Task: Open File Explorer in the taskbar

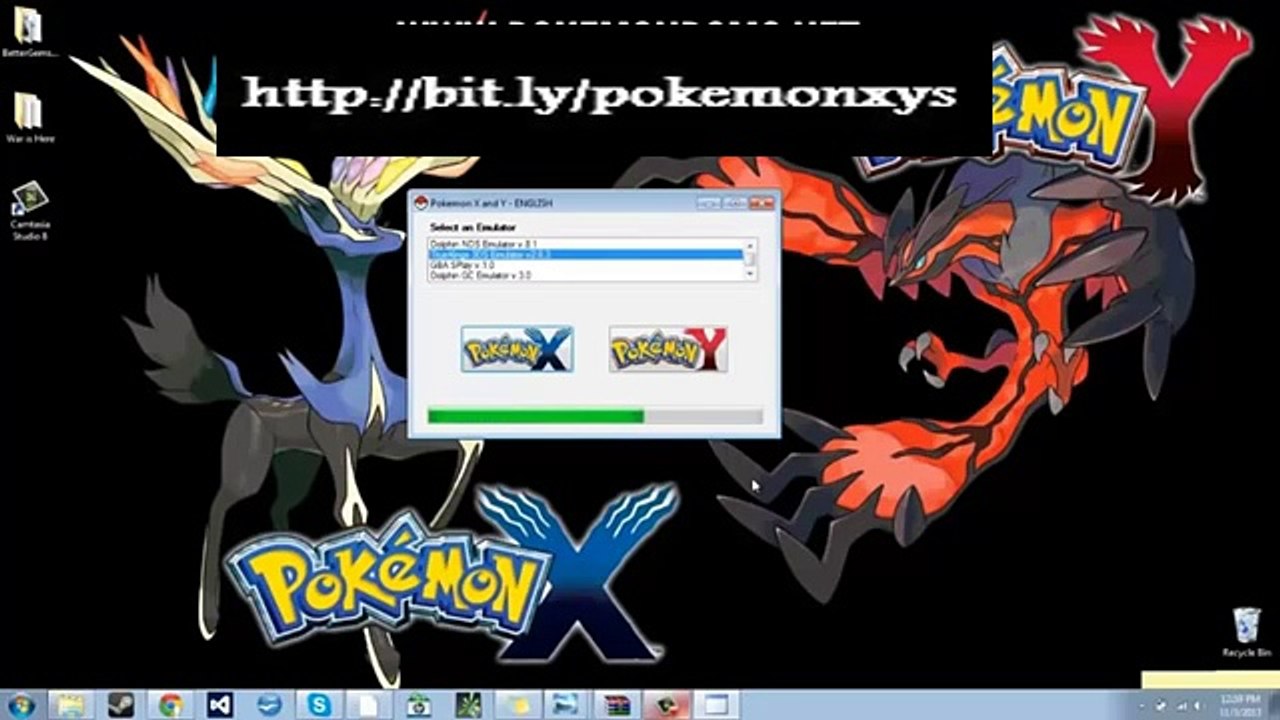Action: coord(71,704)
